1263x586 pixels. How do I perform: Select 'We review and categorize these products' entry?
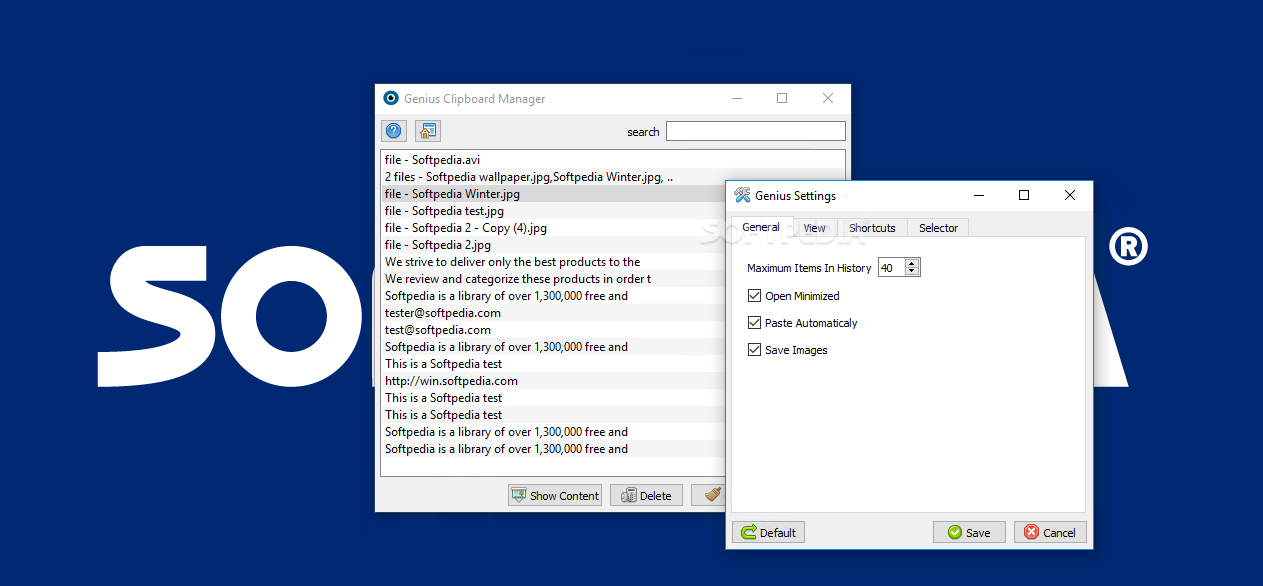click(x=554, y=279)
